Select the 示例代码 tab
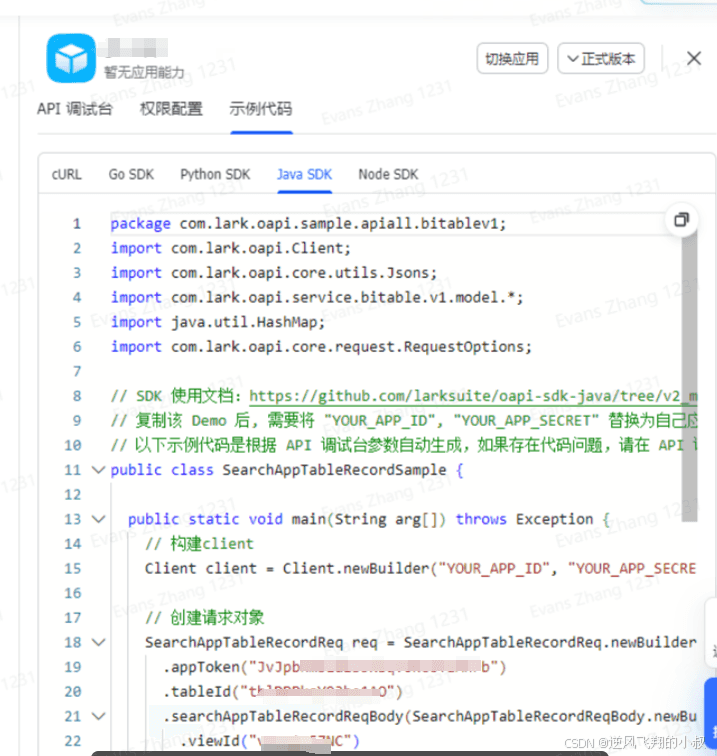This screenshot has height=756, width=717. [x=261, y=109]
